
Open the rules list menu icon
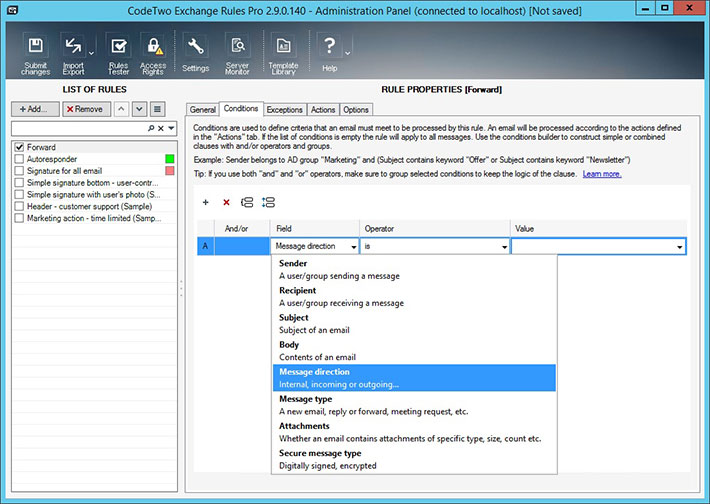157,109
